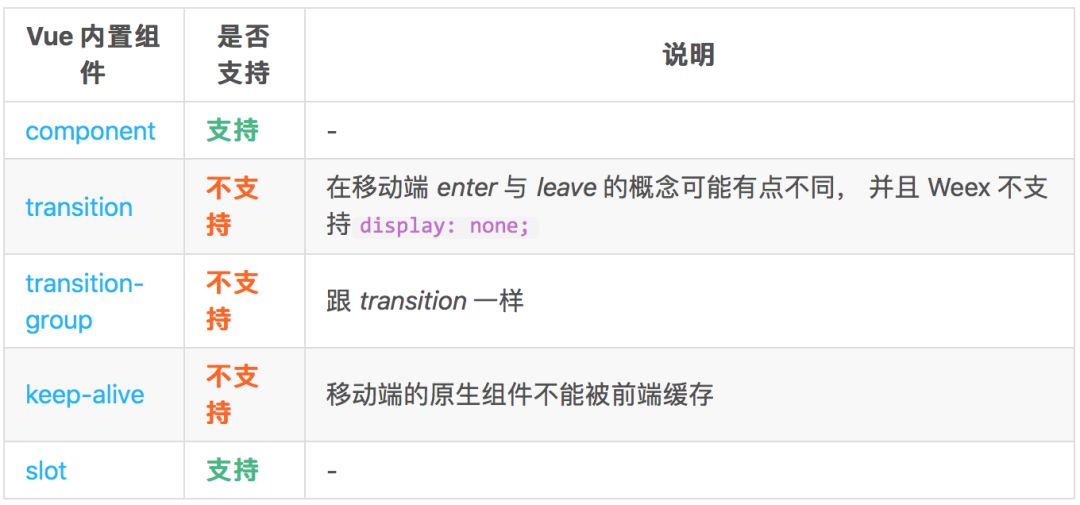
Task: Click orange "不支持" in the transition row
Action: tap(232, 206)
